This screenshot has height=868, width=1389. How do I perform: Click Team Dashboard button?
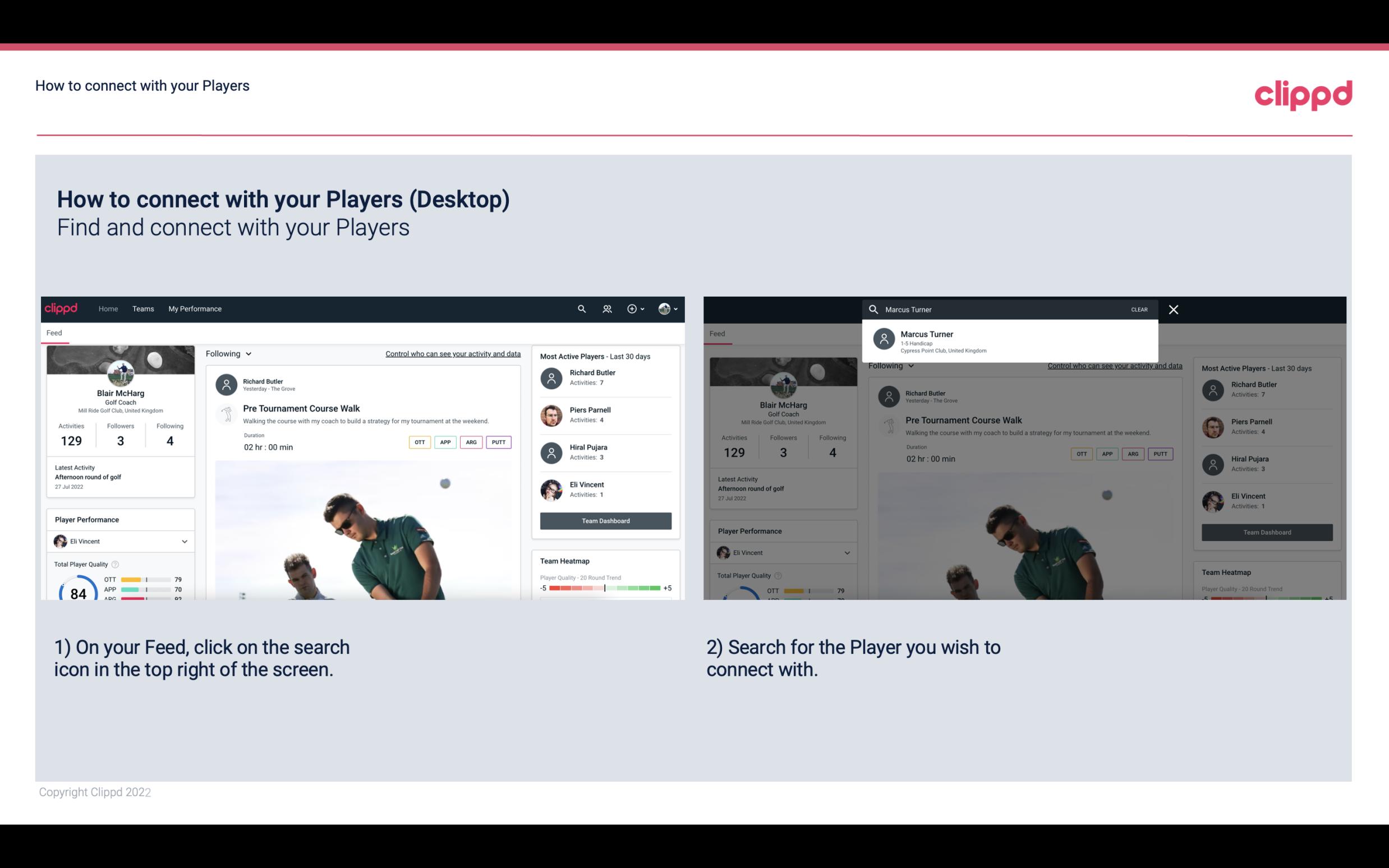(605, 520)
